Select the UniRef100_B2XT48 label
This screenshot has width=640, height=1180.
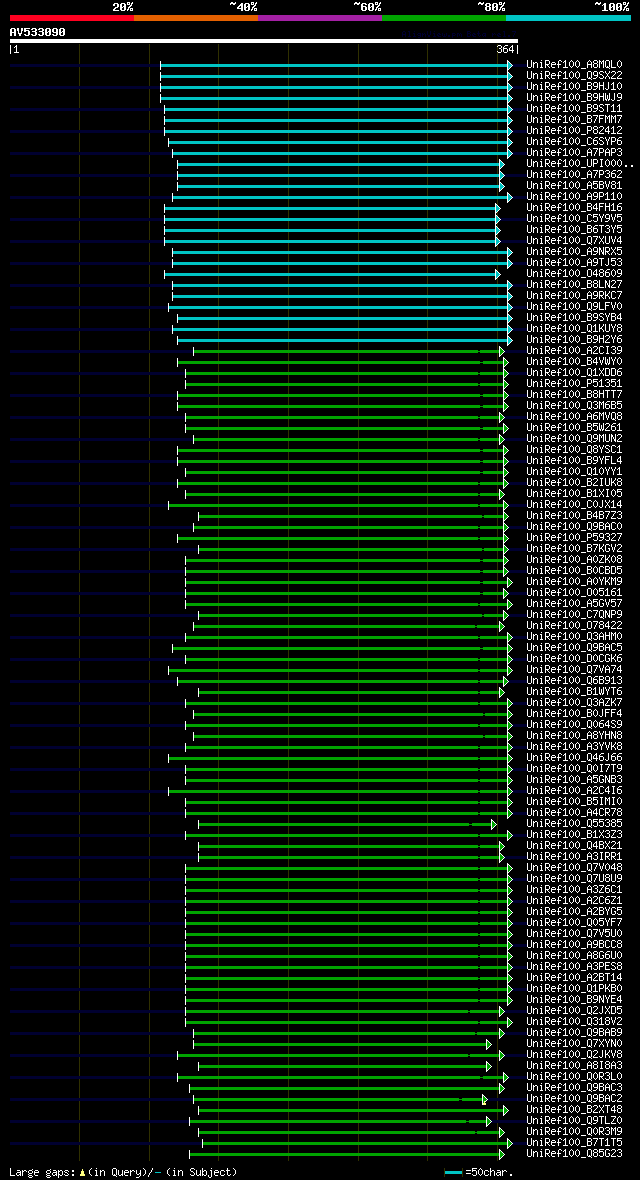pos(574,1109)
